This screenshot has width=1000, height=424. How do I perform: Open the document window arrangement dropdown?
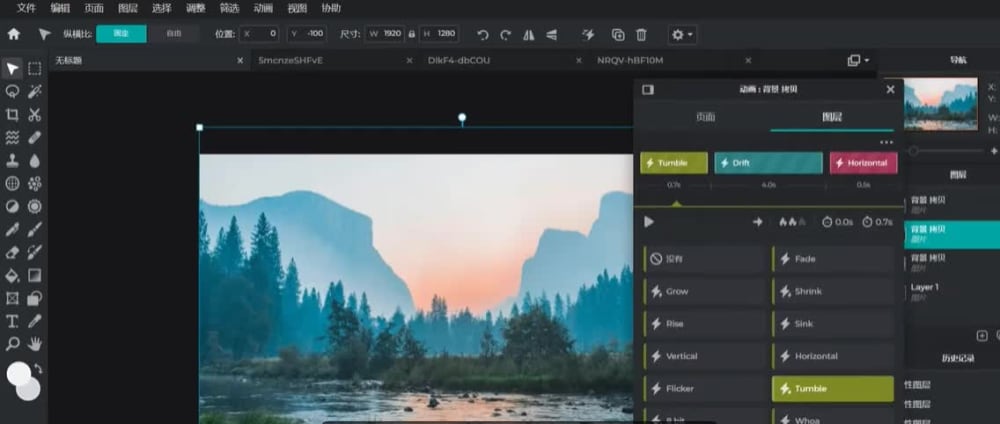point(858,61)
